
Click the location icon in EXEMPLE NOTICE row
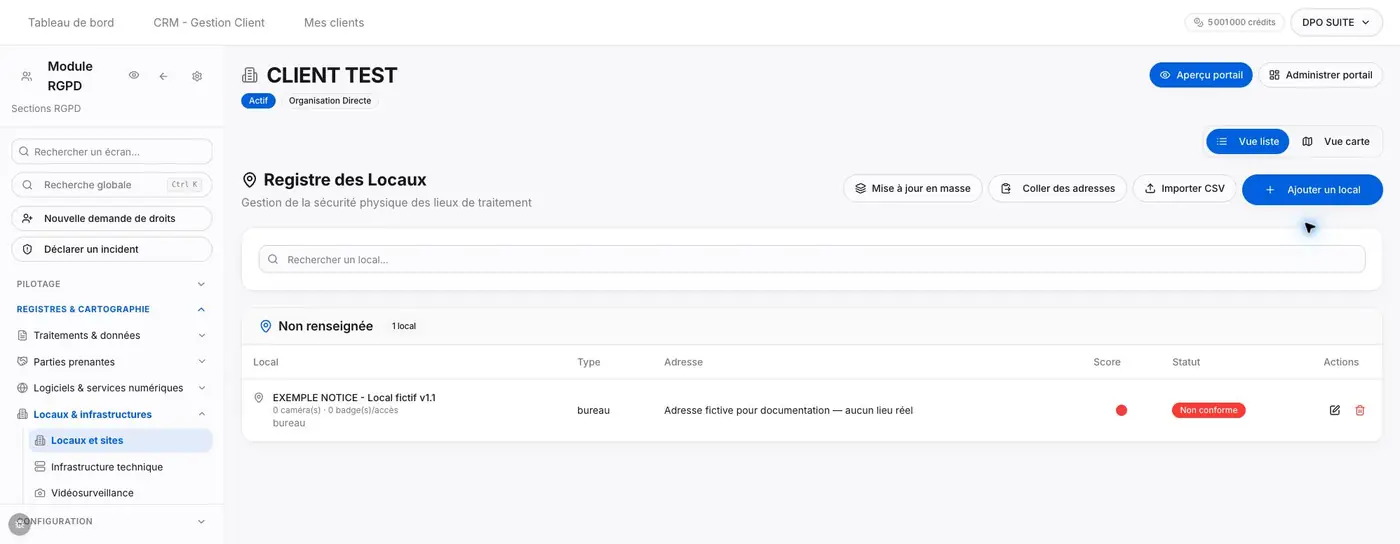tap(259, 398)
